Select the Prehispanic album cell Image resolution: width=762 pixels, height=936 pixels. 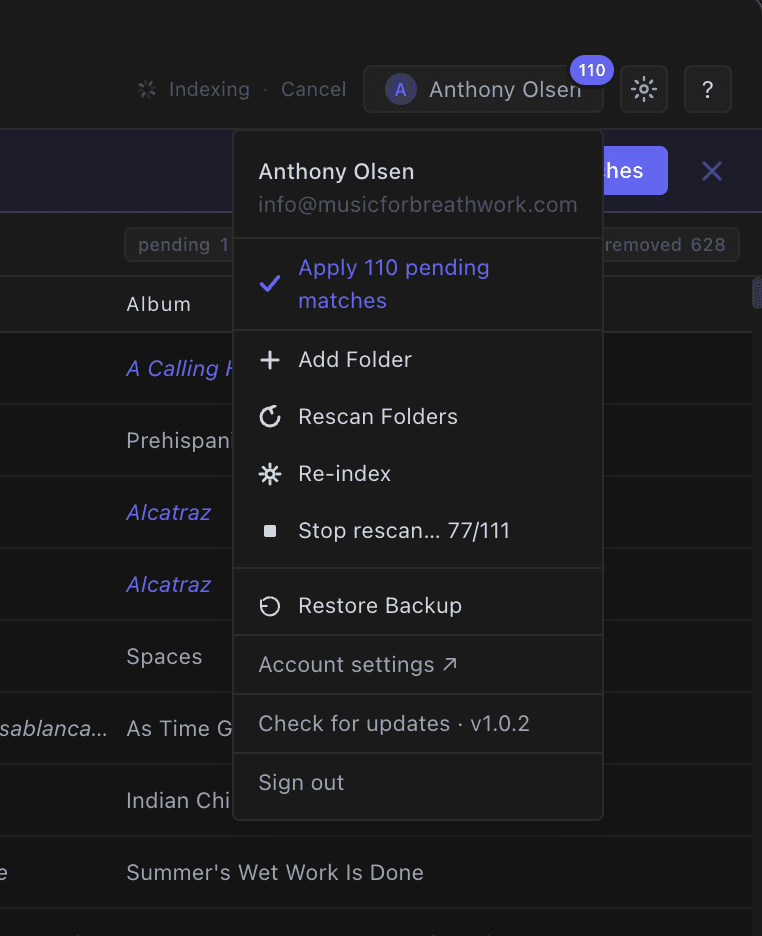tap(179, 441)
